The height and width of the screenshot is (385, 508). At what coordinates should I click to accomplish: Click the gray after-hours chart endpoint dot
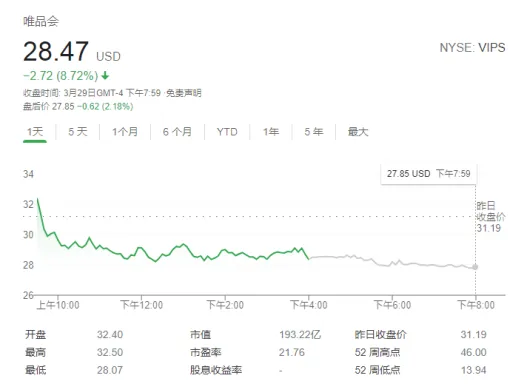pos(475,267)
